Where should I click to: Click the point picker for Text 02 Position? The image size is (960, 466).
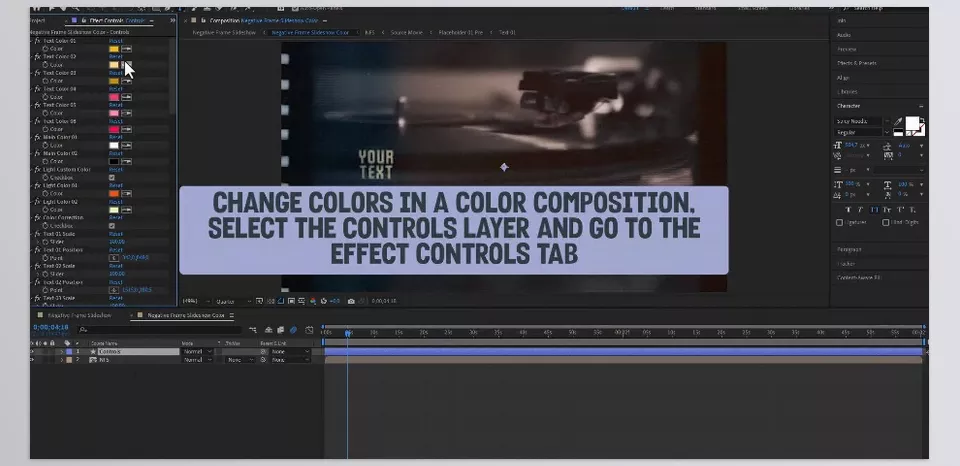(x=114, y=290)
